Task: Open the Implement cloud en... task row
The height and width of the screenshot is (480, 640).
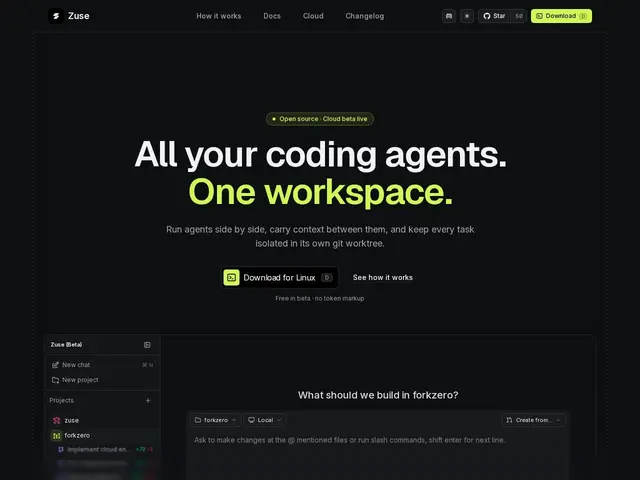Action: 105,449
